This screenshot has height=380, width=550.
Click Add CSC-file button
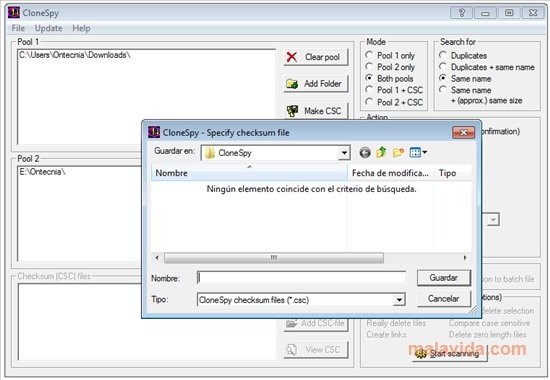tap(315, 323)
